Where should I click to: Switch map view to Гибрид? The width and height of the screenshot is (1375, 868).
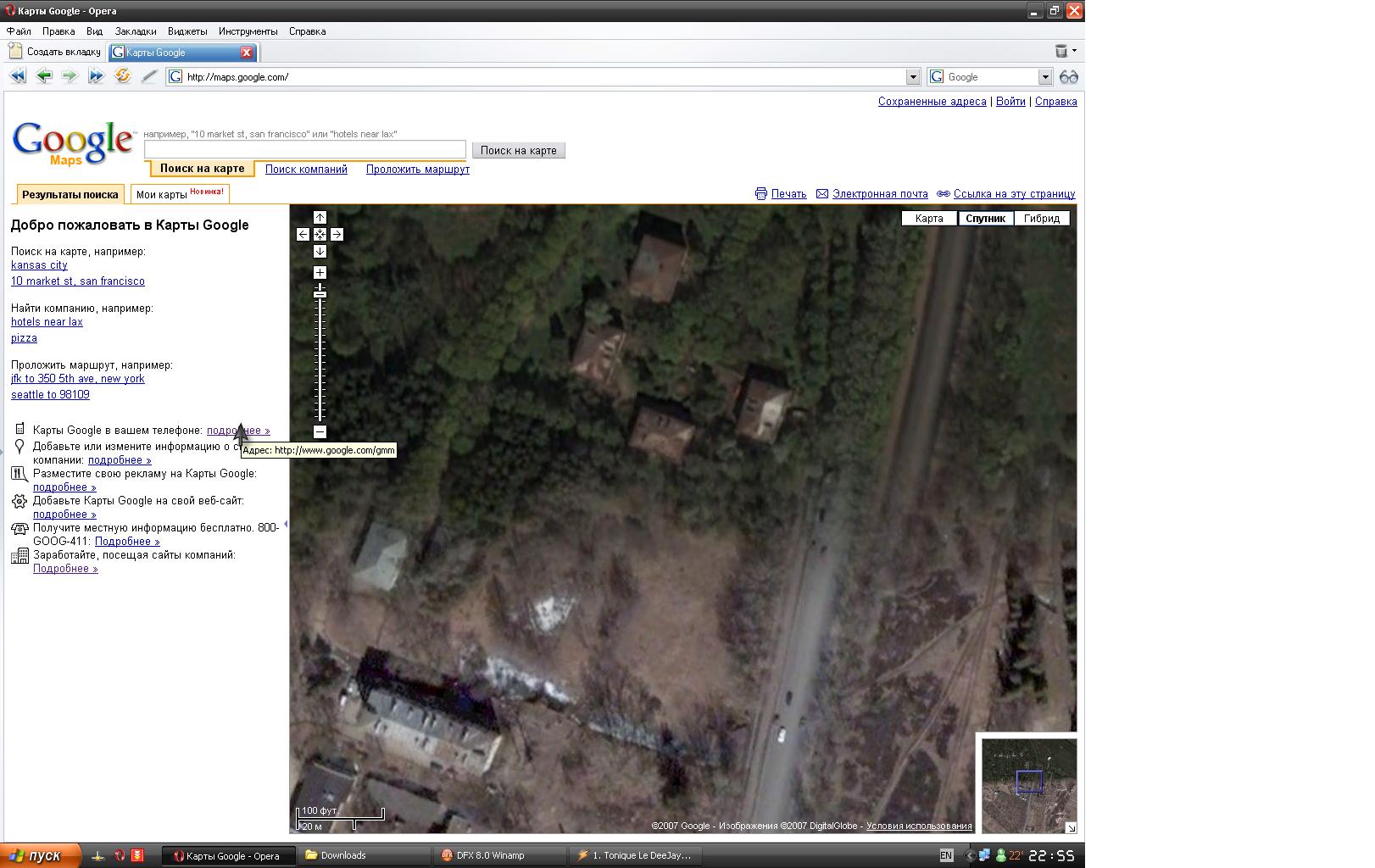[x=1041, y=219]
